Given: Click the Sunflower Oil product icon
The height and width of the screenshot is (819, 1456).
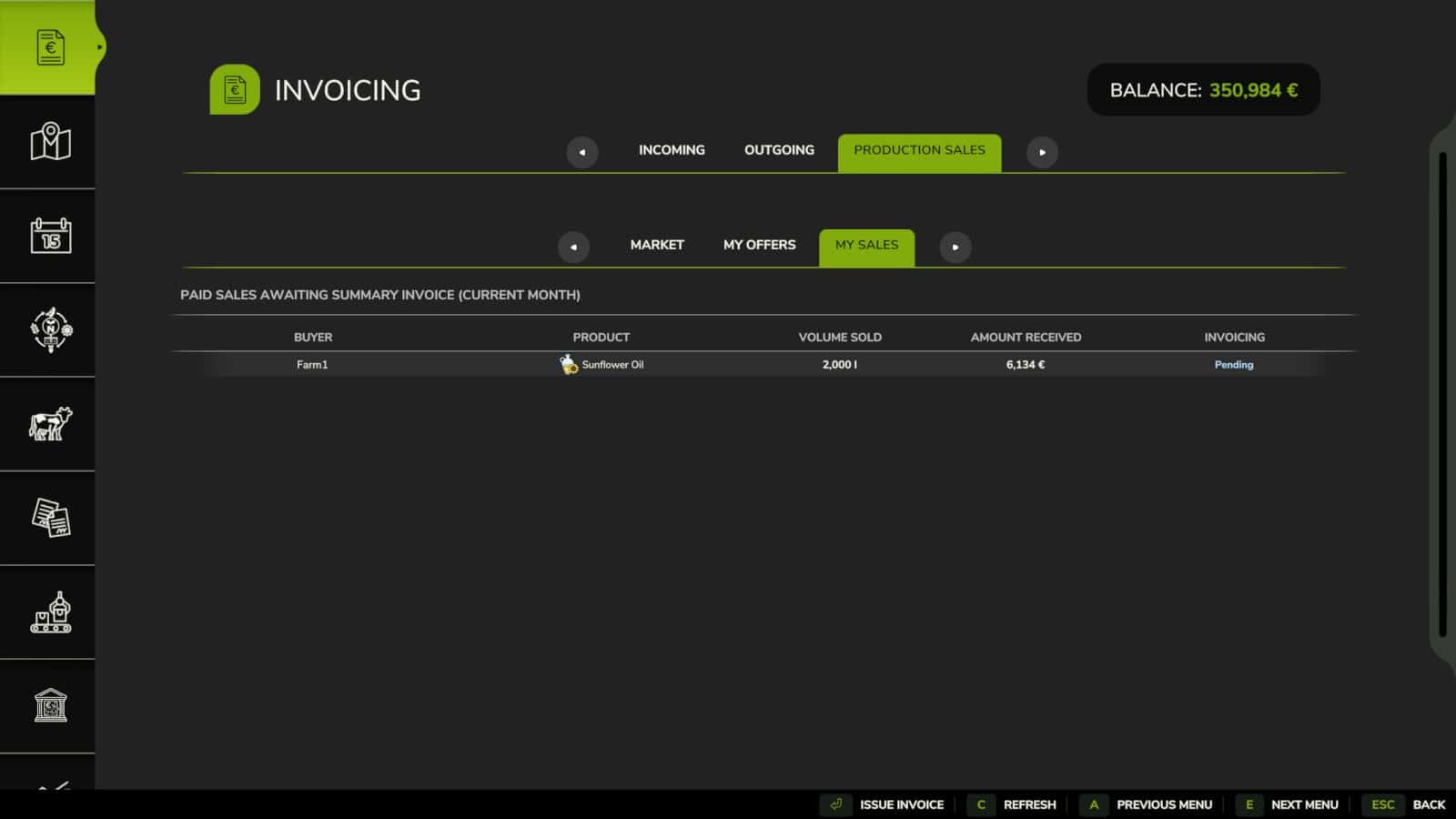Looking at the screenshot, I should 569,364.
